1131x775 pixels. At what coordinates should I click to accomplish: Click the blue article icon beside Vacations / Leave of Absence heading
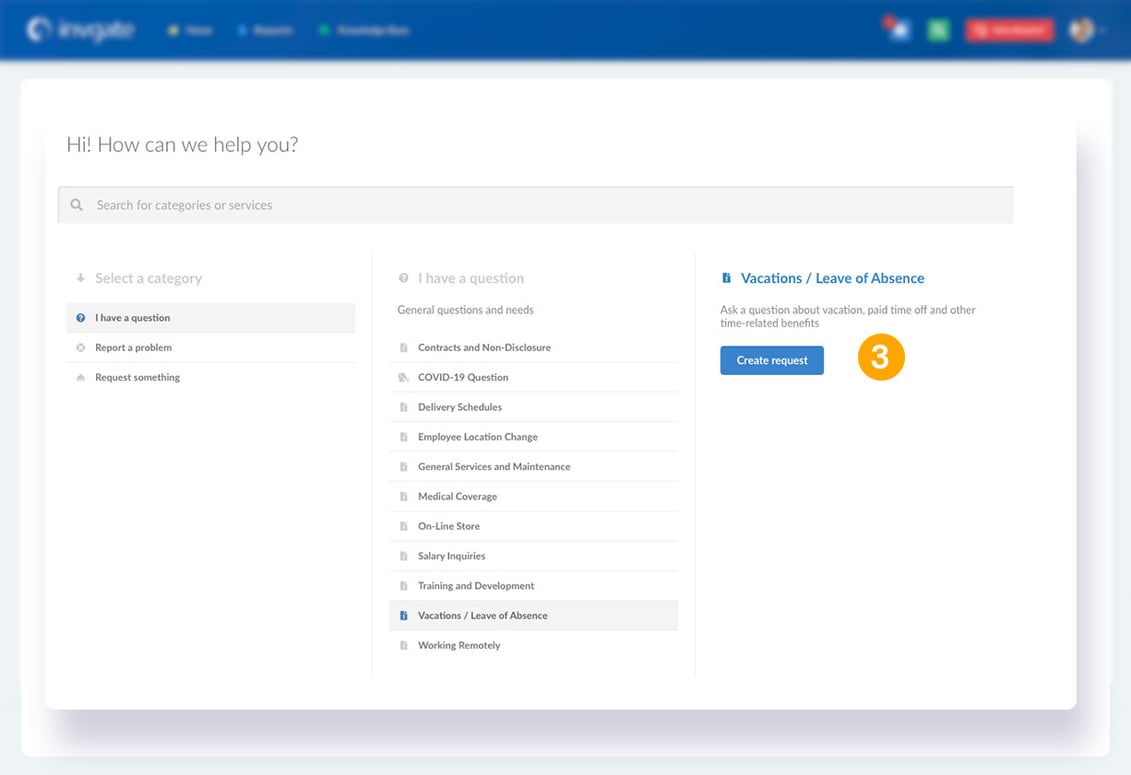tap(727, 277)
